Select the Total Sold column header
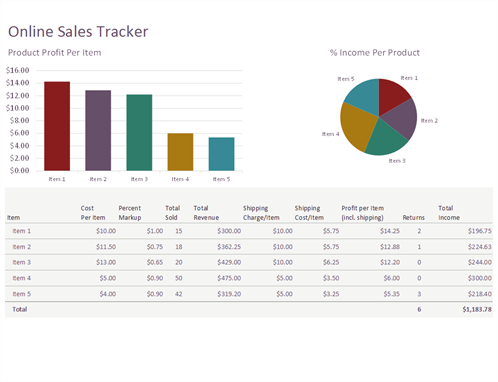The width and height of the screenshot is (498, 382). pyautogui.click(x=172, y=213)
